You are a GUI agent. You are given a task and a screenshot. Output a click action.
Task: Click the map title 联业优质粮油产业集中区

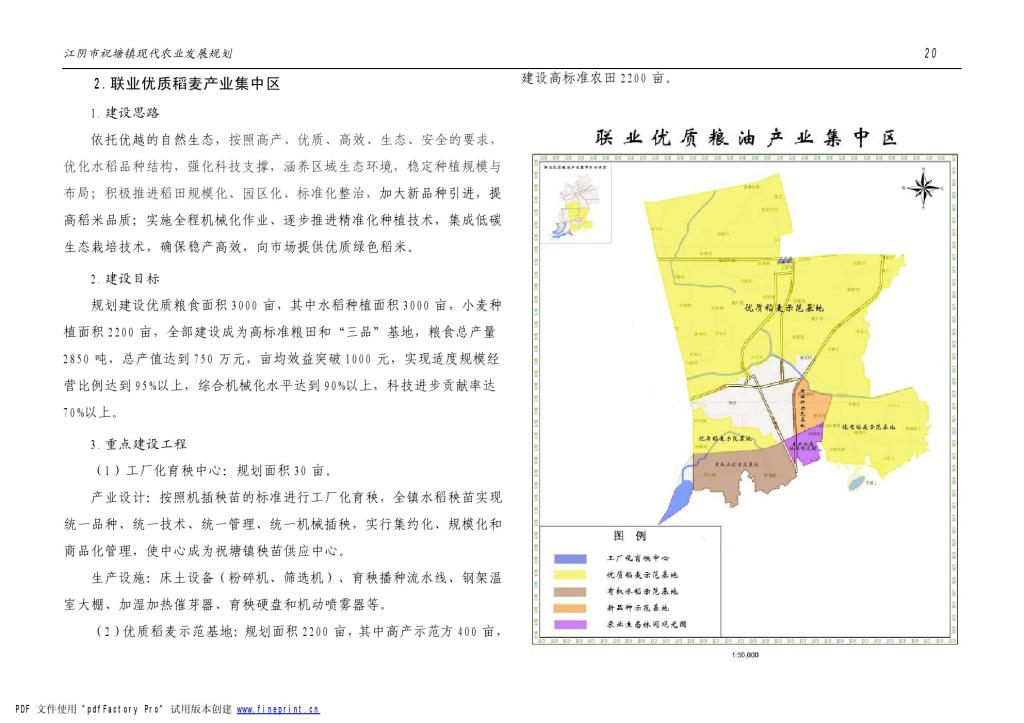[746, 138]
